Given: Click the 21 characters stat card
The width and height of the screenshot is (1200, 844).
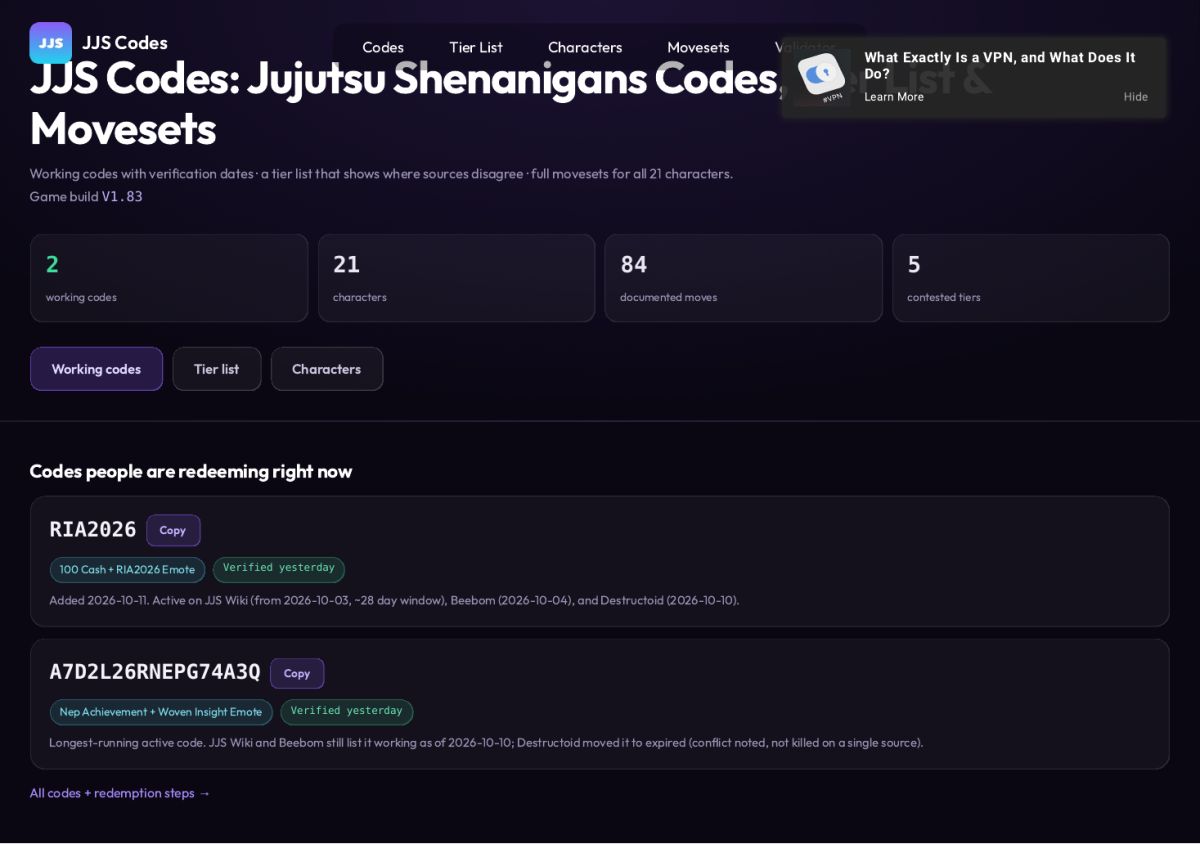Looking at the screenshot, I should click(456, 278).
